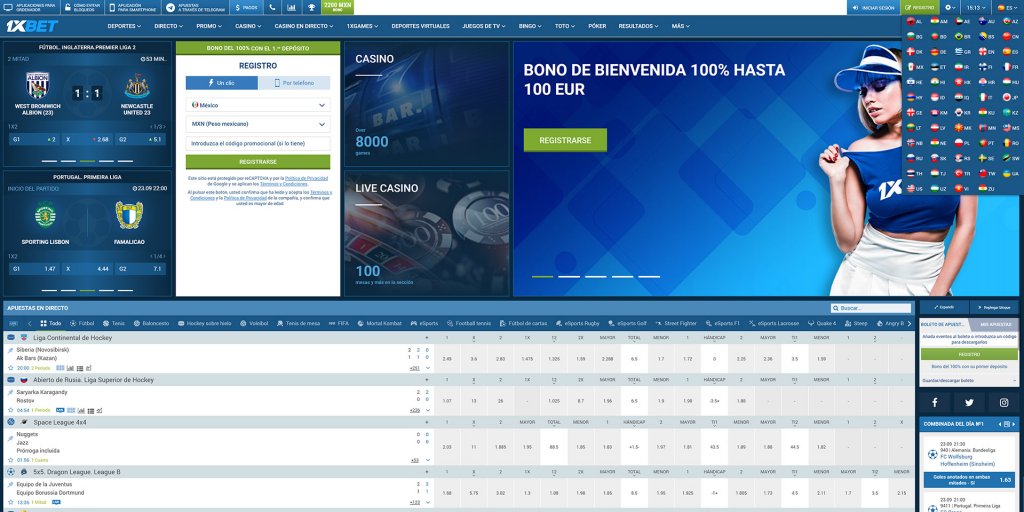
Task: Open the Instagram social icon
Action: (x=1003, y=403)
